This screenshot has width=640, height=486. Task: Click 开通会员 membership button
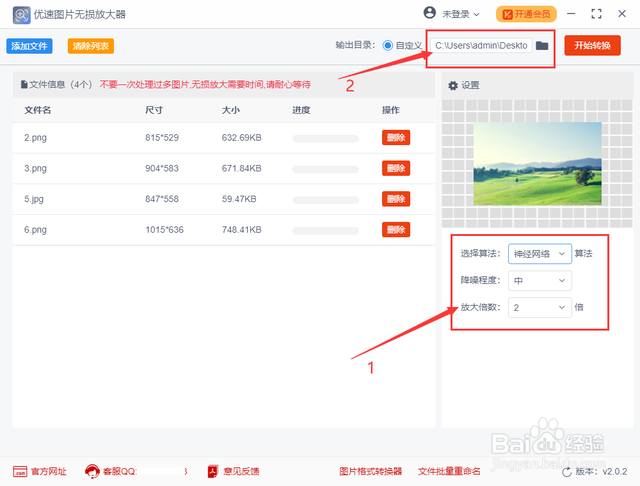coord(526,14)
